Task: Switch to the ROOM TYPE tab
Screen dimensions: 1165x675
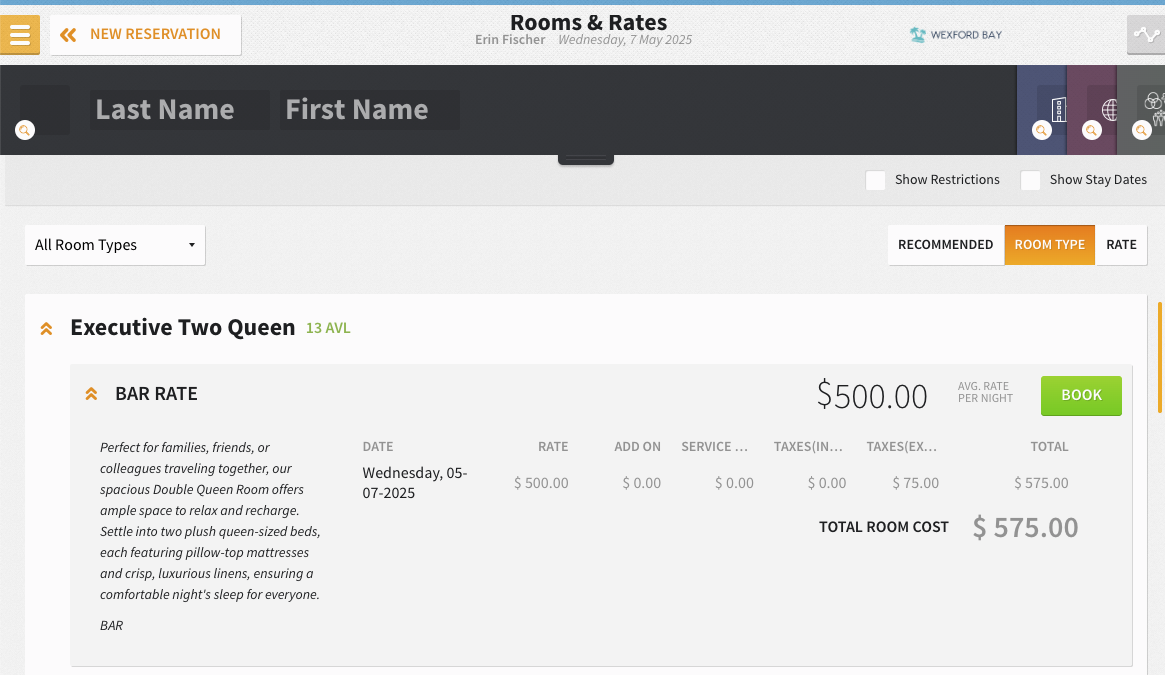Action: click(x=1049, y=245)
